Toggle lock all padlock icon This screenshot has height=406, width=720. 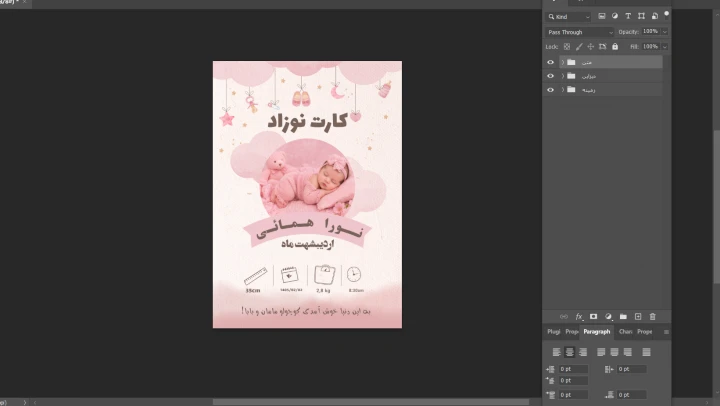[615, 47]
